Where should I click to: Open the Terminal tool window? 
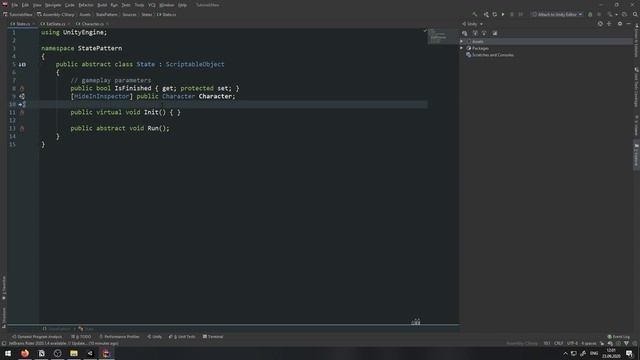[x=213, y=337]
